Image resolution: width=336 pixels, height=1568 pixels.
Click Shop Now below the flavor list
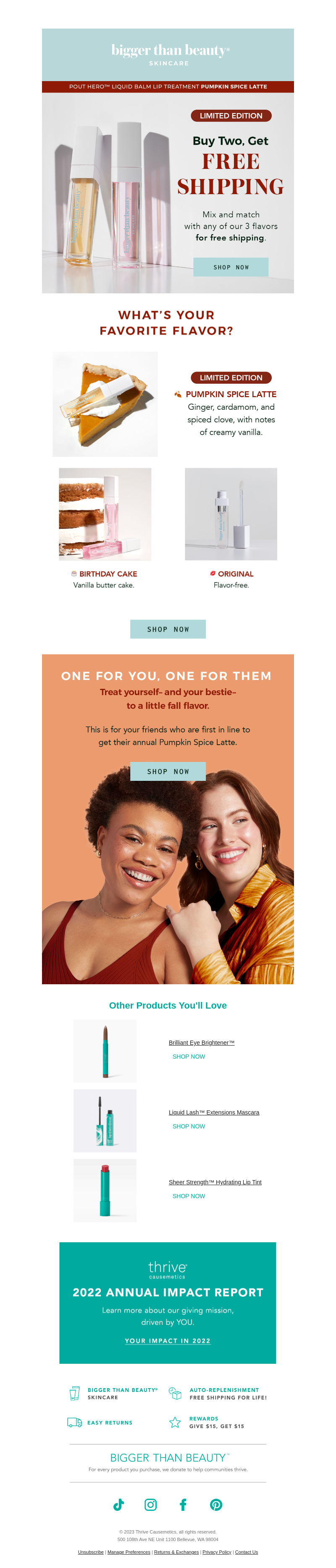point(168,629)
